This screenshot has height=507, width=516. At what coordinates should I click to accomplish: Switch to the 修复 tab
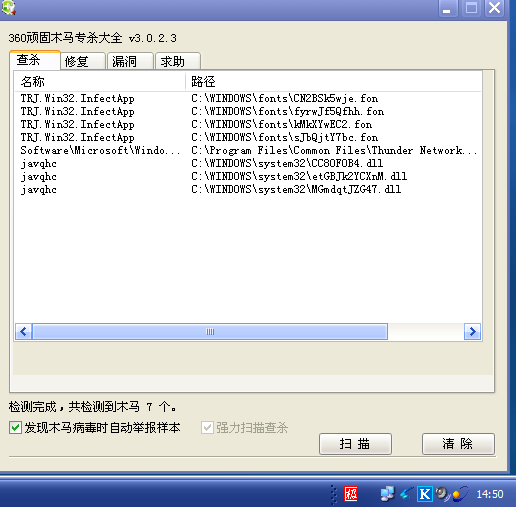coord(83,61)
